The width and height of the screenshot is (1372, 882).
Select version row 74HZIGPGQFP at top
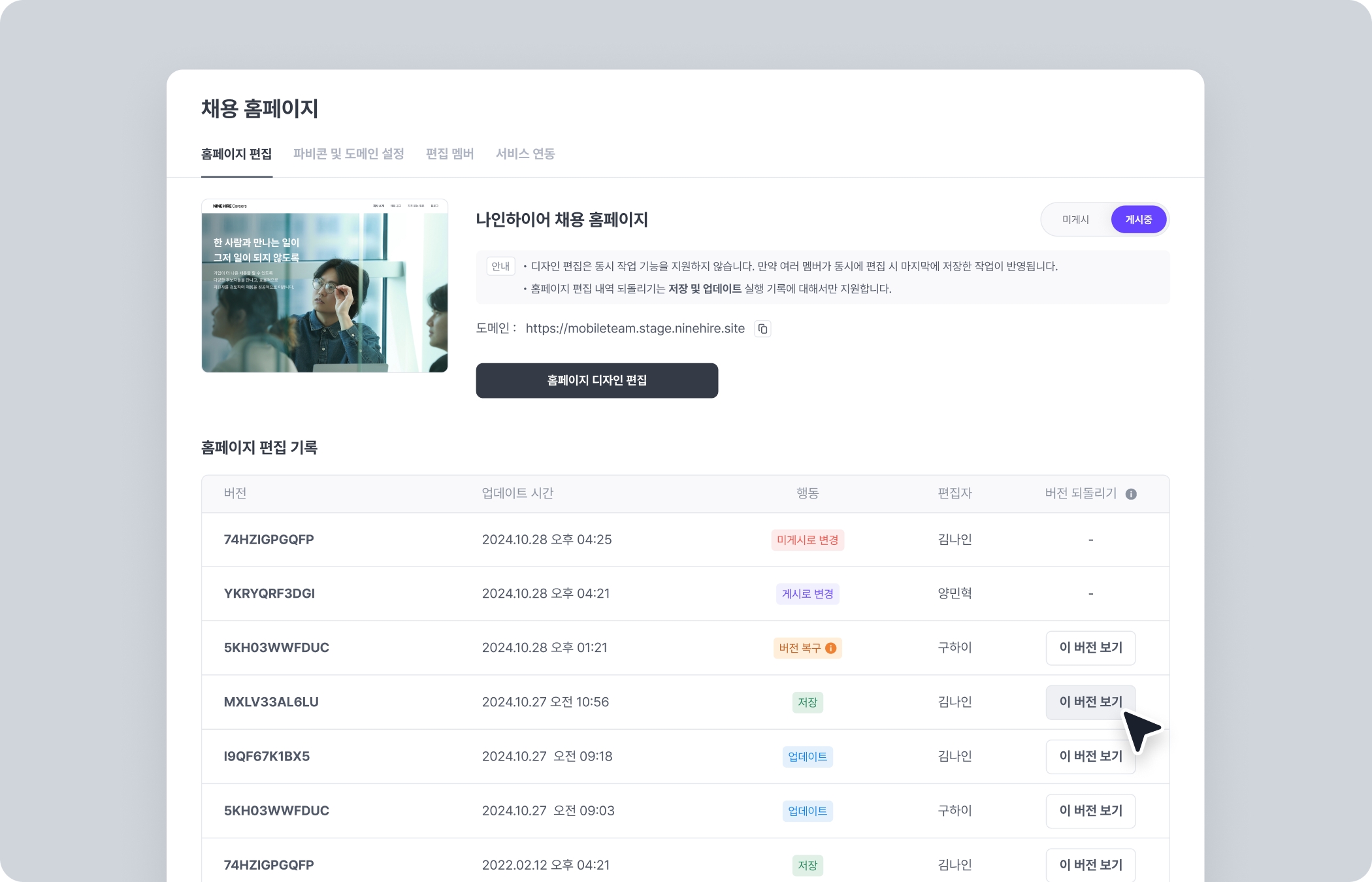pyautogui.click(x=269, y=540)
